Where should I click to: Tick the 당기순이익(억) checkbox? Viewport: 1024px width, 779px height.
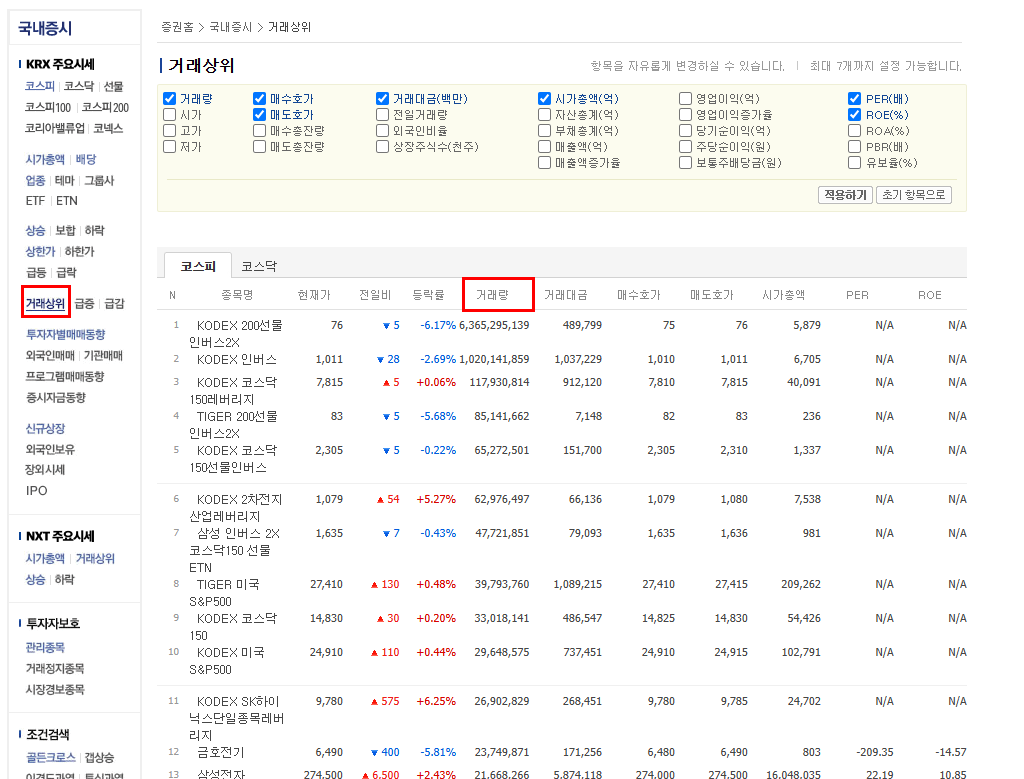tap(686, 131)
